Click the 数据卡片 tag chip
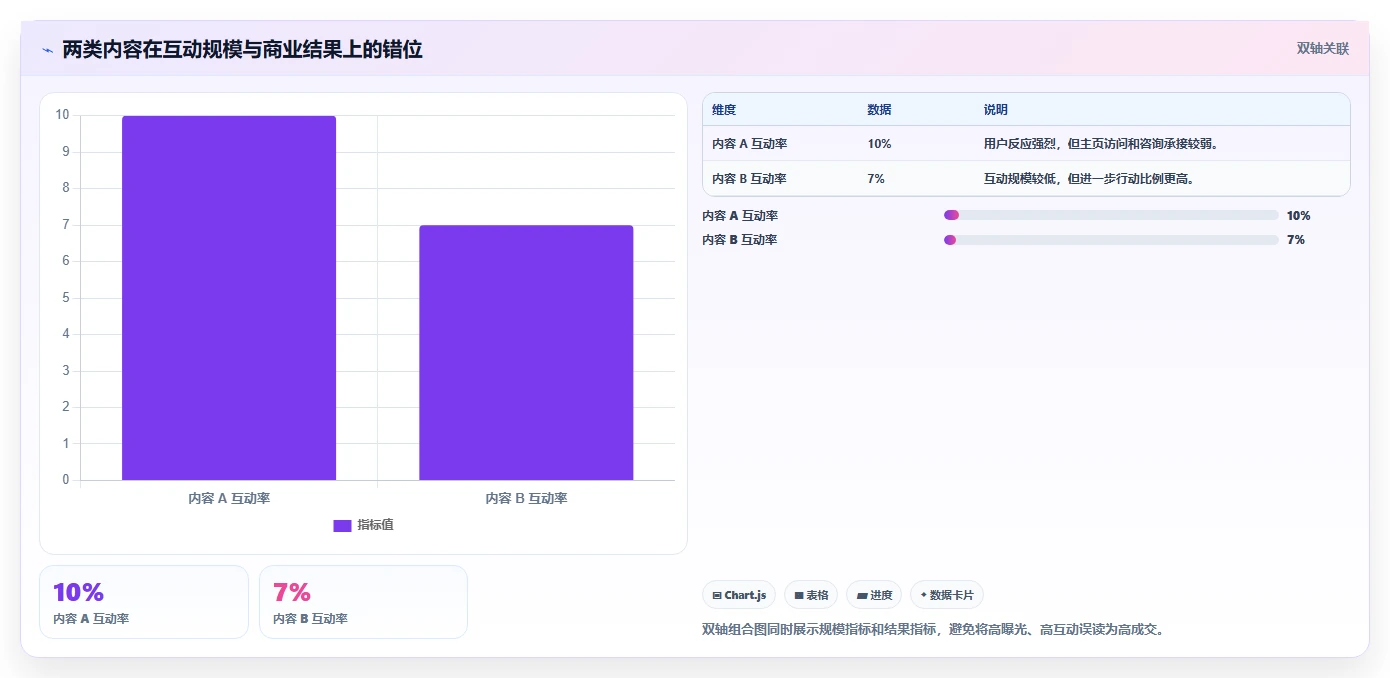This screenshot has height=678, width=1390. pos(947,595)
